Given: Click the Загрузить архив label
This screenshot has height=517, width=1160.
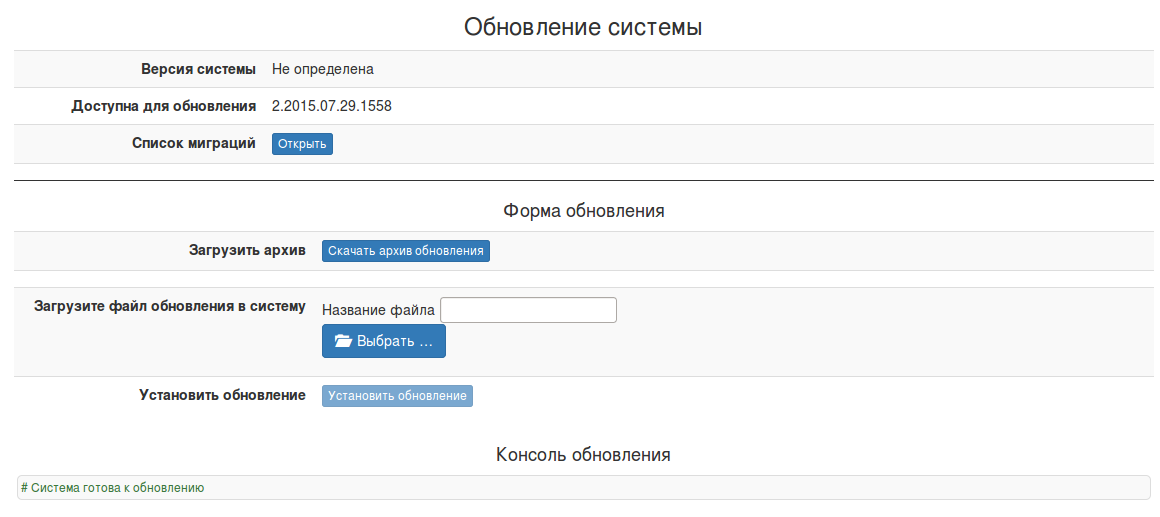Looking at the screenshot, I should coord(247,250).
